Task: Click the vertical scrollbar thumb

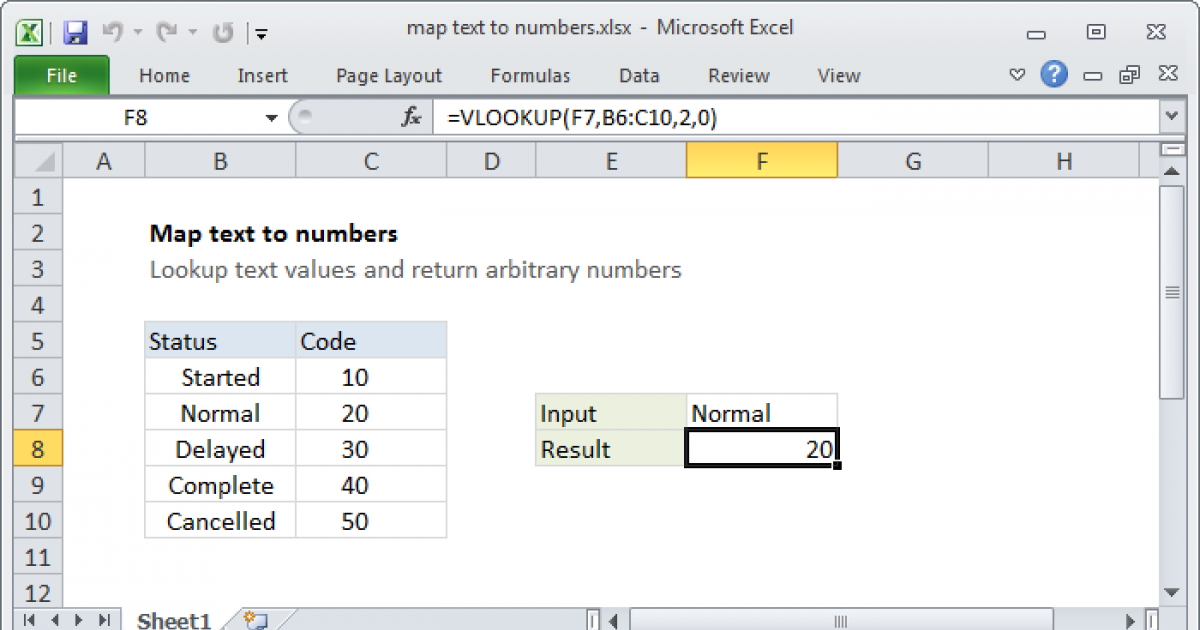Action: pyautogui.click(x=1171, y=293)
